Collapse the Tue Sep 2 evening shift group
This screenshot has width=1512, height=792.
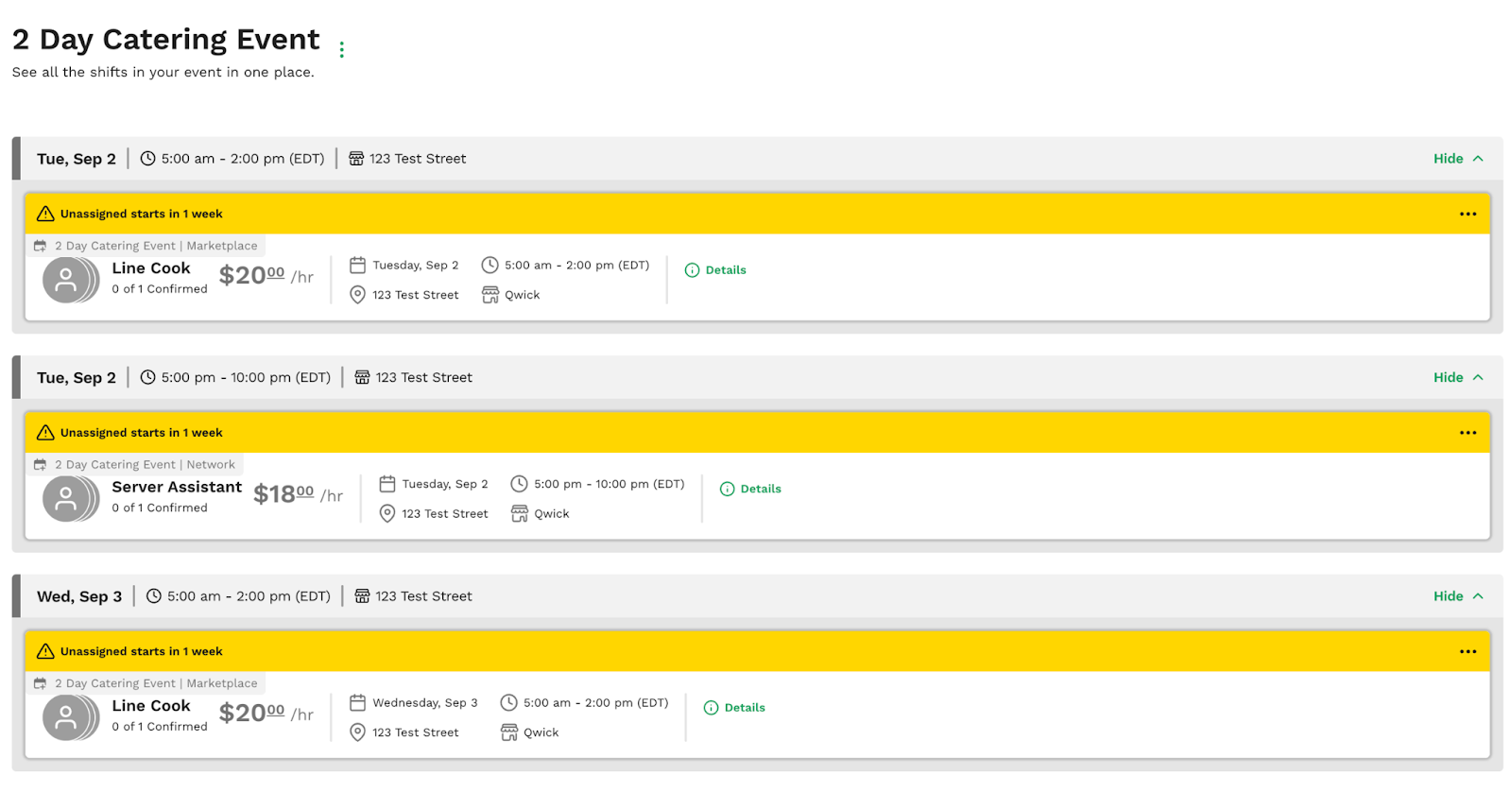1458,377
